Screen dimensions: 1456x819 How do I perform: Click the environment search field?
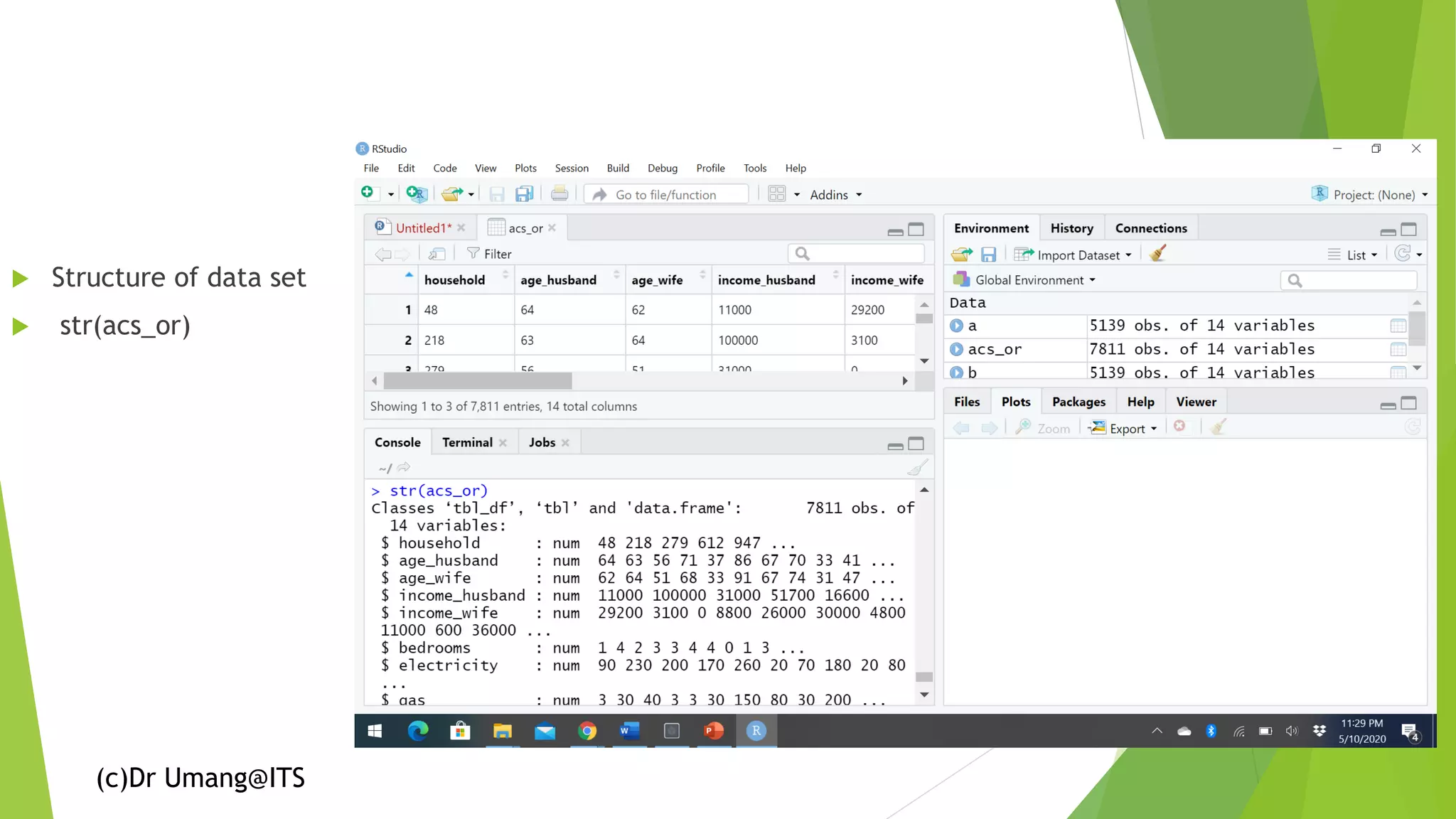coord(1349,281)
